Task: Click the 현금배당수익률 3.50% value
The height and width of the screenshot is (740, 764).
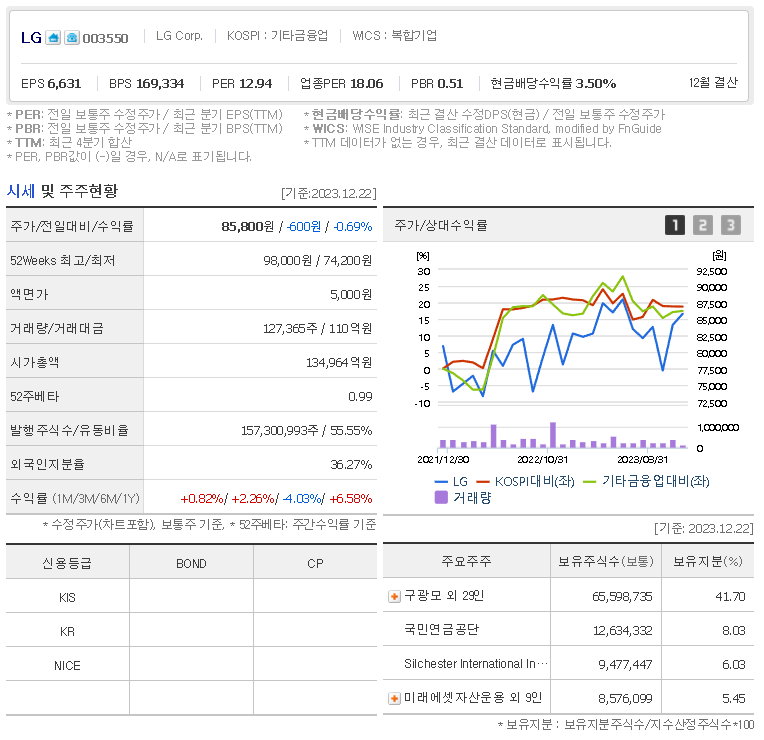Action: click(596, 84)
